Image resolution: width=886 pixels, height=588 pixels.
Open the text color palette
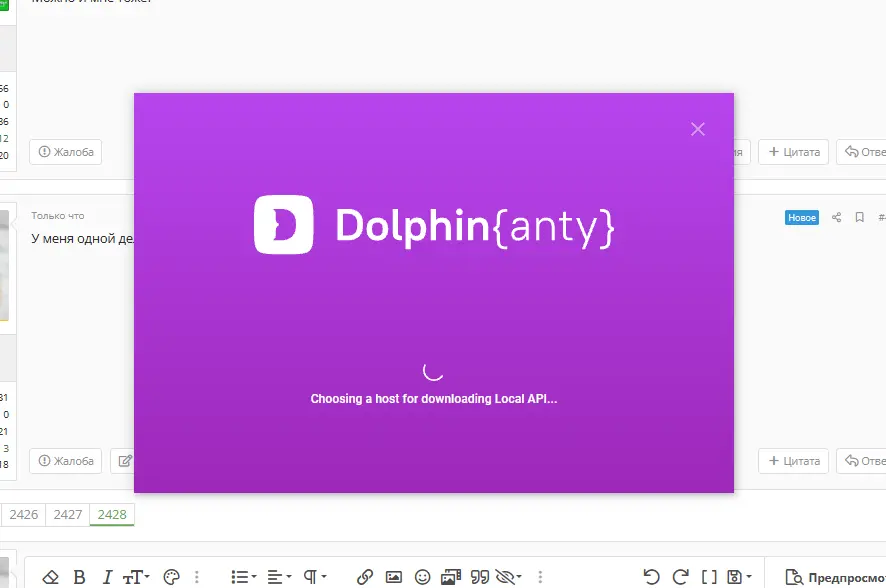tap(171, 577)
